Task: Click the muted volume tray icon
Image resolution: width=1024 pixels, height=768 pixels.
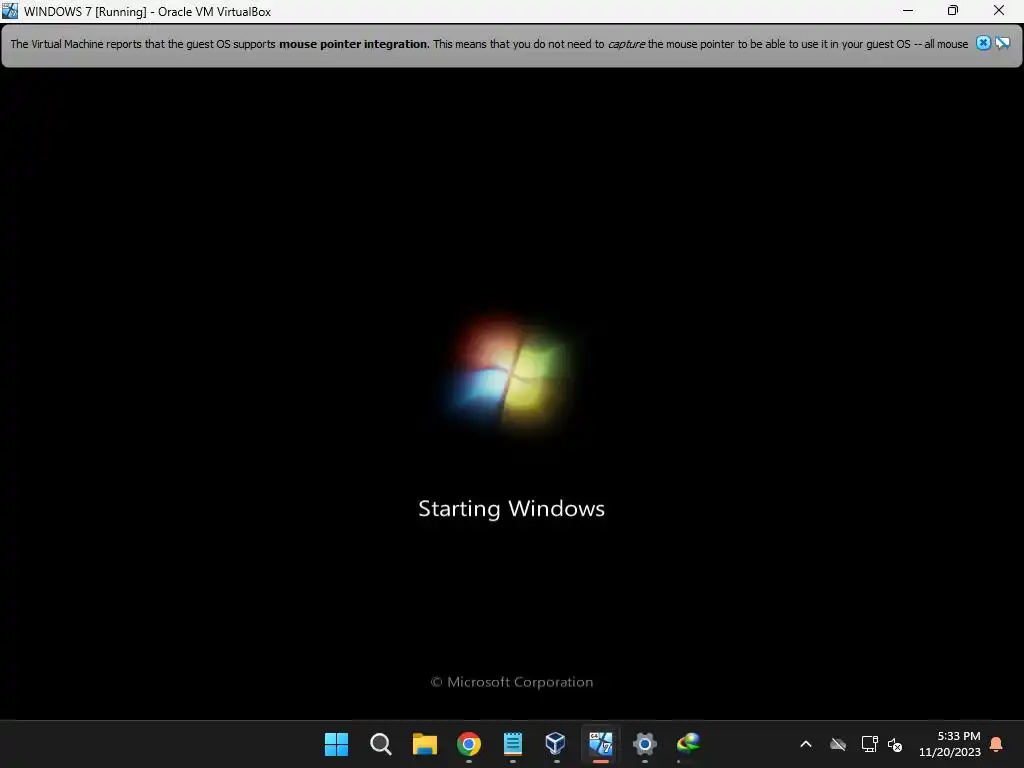Action: tap(895, 744)
